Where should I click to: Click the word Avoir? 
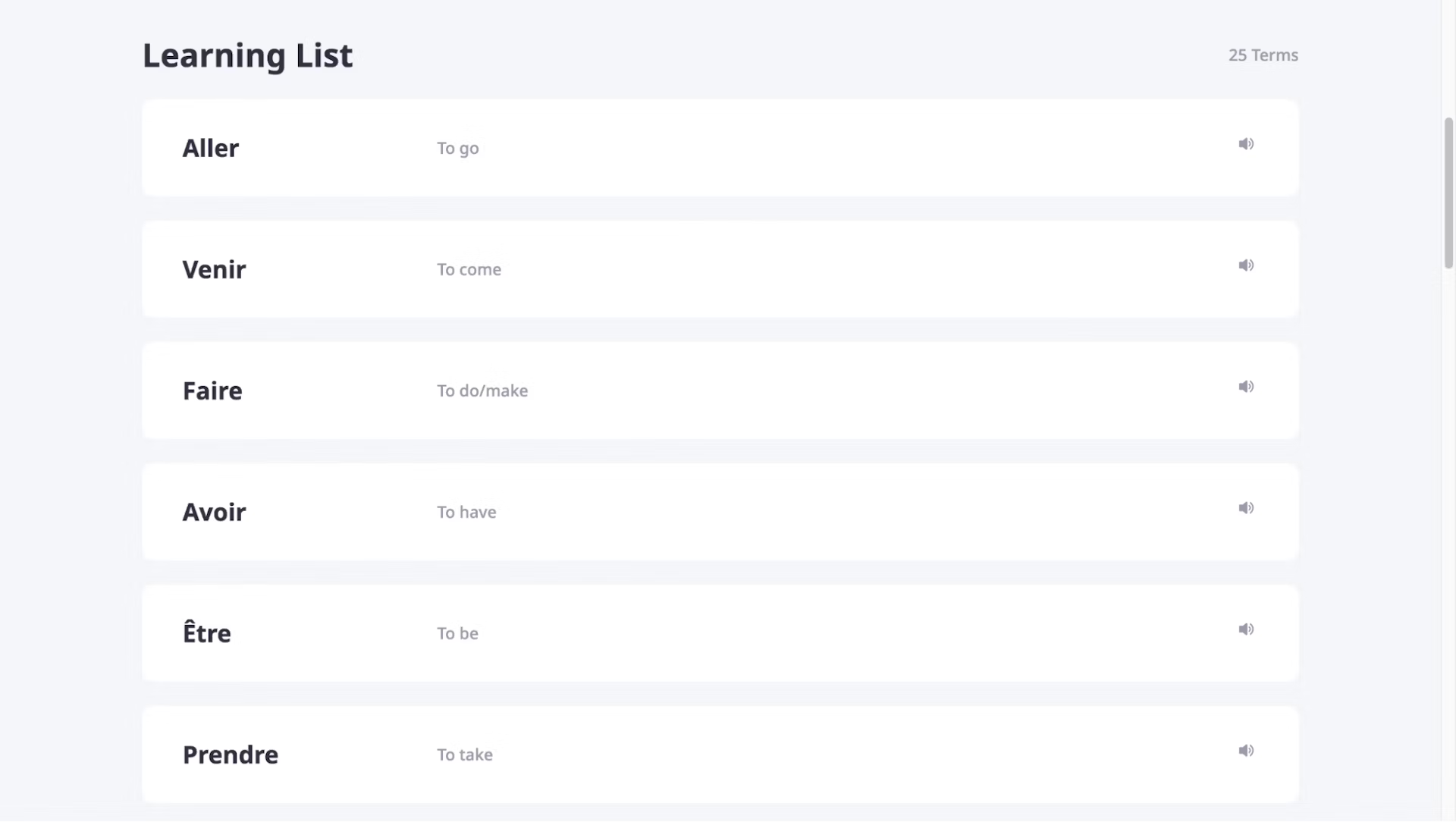click(214, 512)
